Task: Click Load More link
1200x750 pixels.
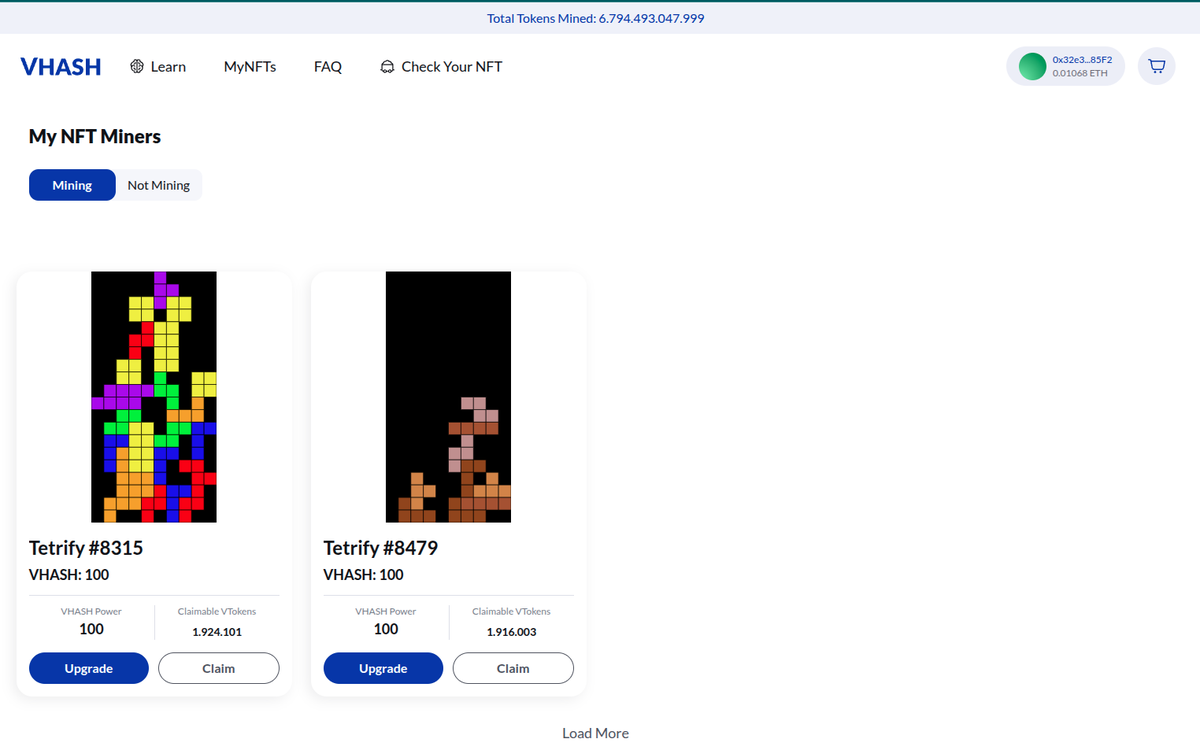Action: click(596, 733)
